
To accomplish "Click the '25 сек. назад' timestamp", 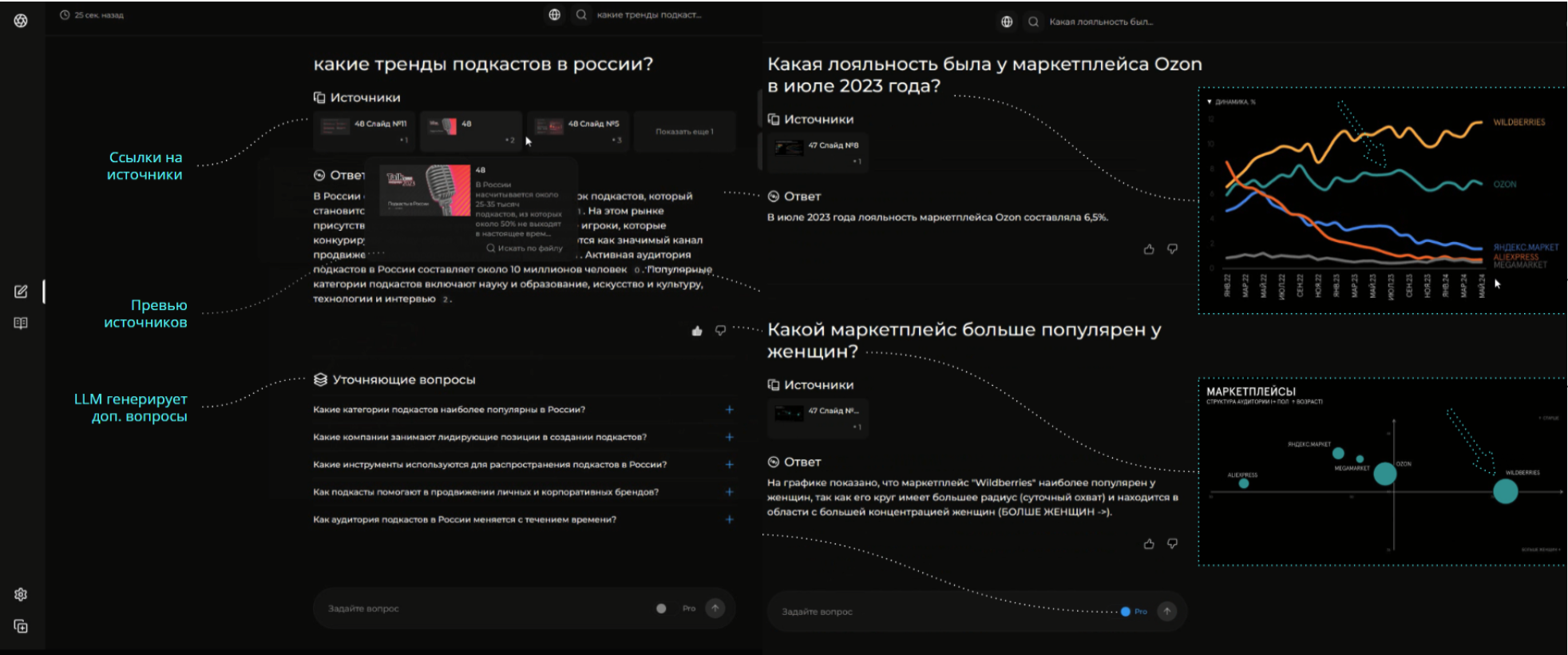I will 99,15.
